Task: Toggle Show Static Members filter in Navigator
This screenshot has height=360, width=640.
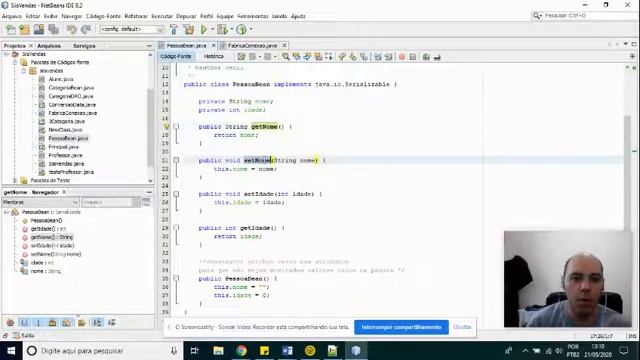Action: pyautogui.click(x=38, y=322)
